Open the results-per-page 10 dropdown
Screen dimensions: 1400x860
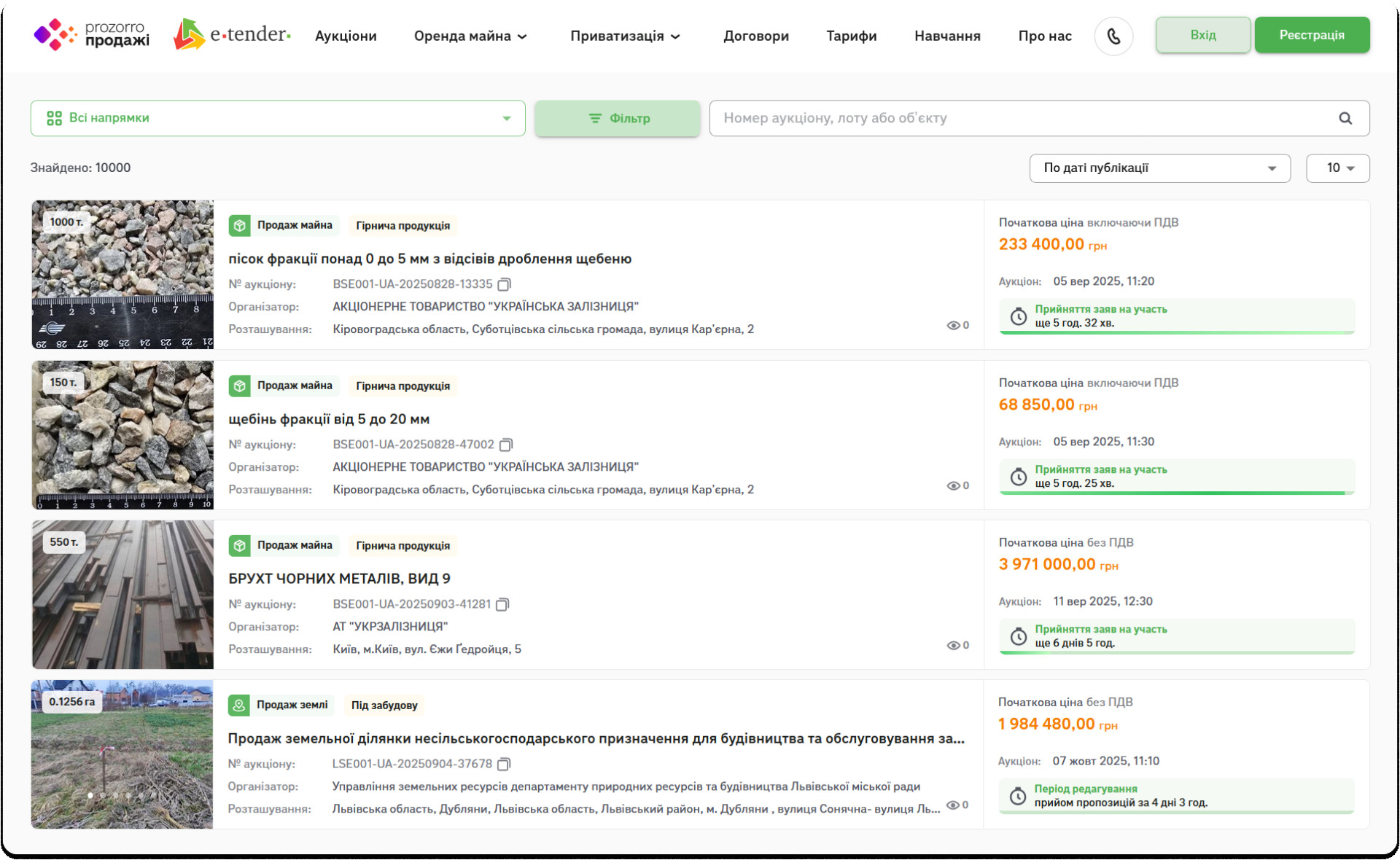[x=1337, y=168]
